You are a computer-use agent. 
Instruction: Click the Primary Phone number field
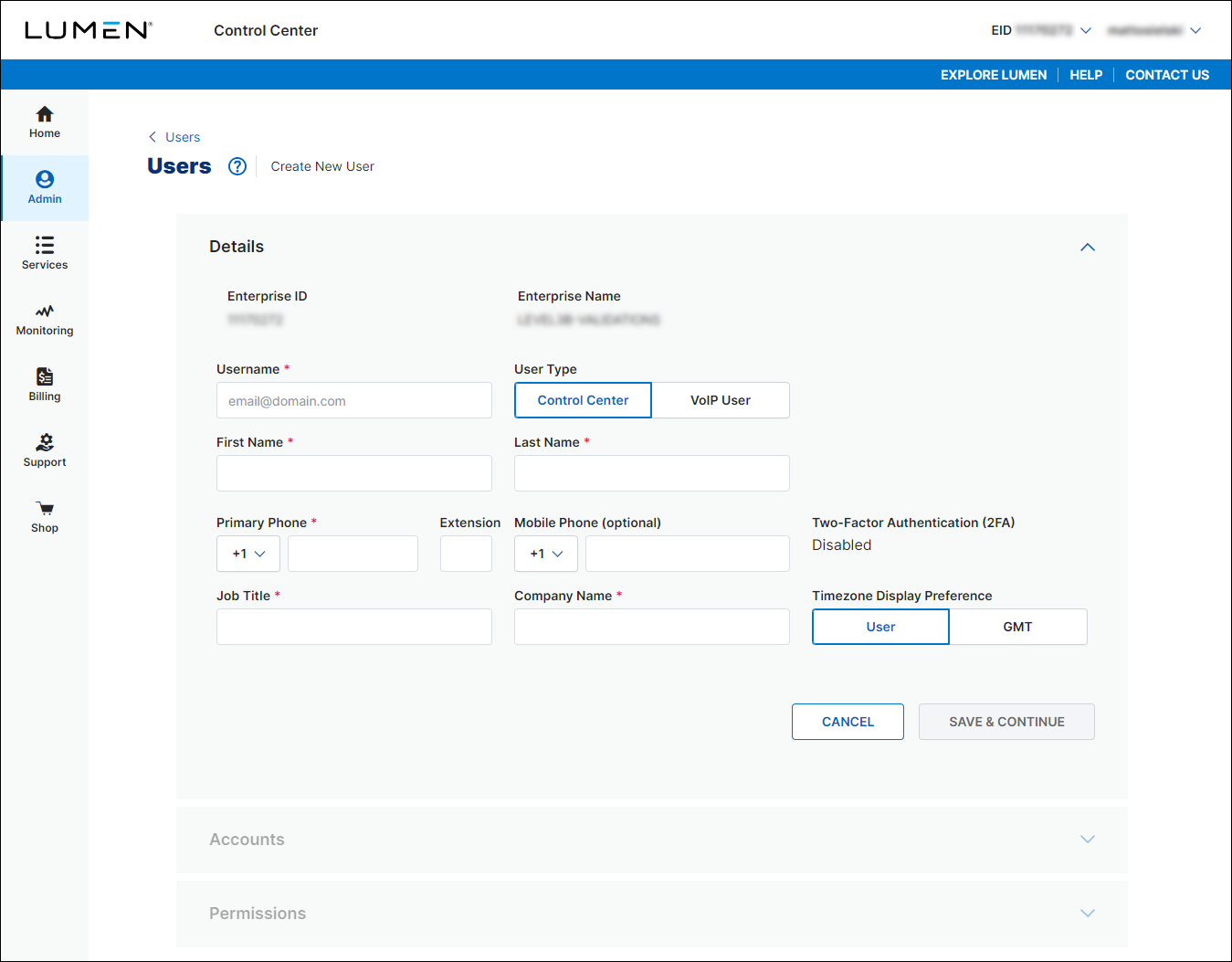coord(353,554)
